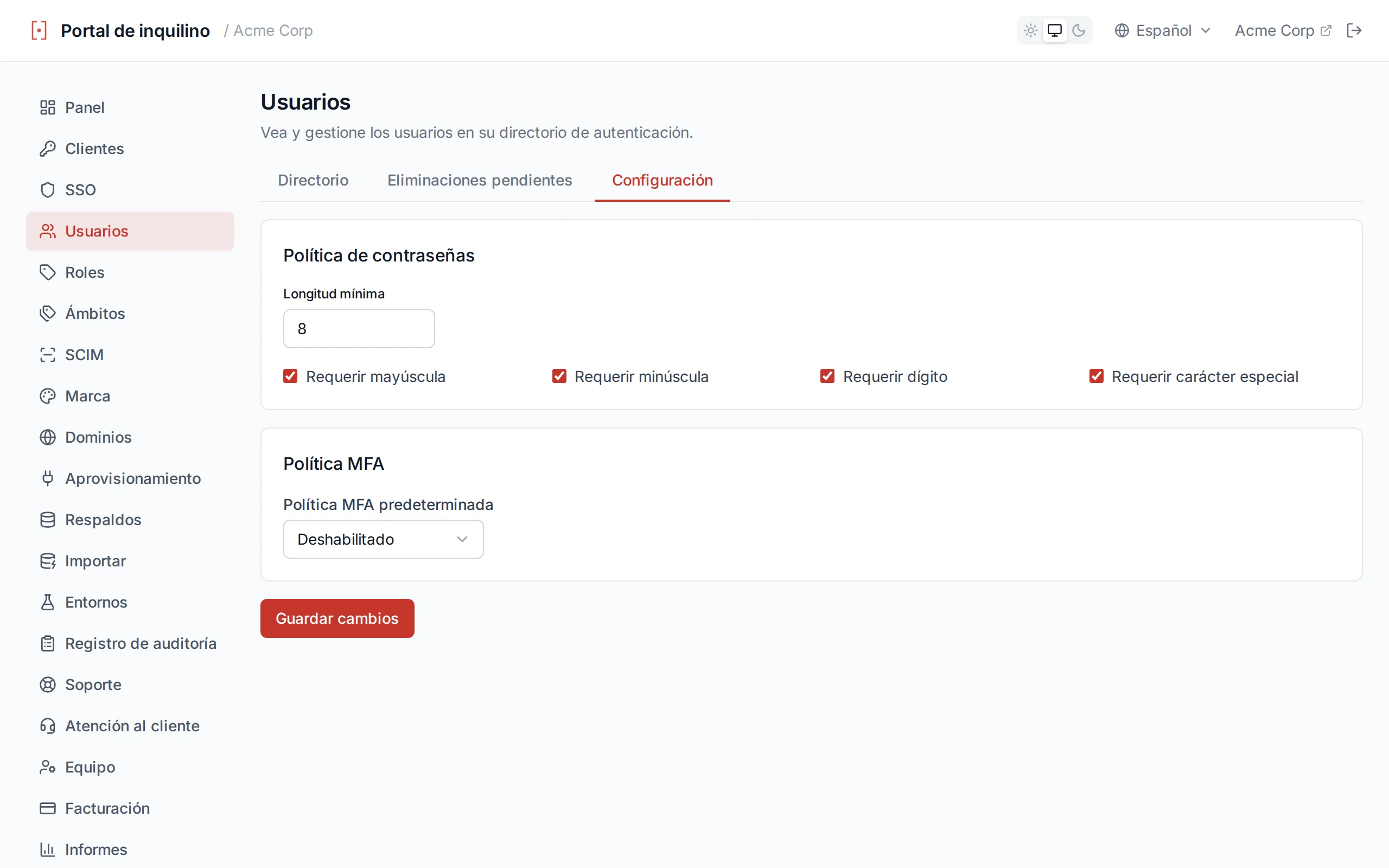Click the database icon next to Respaldos

point(48,520)
